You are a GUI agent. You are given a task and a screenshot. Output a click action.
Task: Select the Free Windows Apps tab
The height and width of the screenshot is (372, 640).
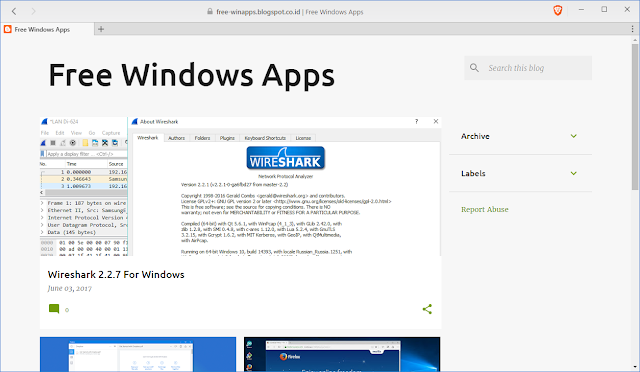tap(47, 29)
